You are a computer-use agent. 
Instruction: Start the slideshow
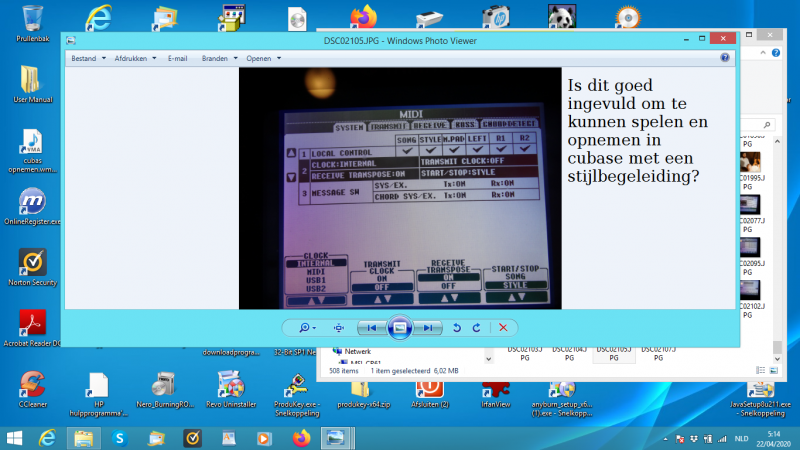(x=399, y=328)
